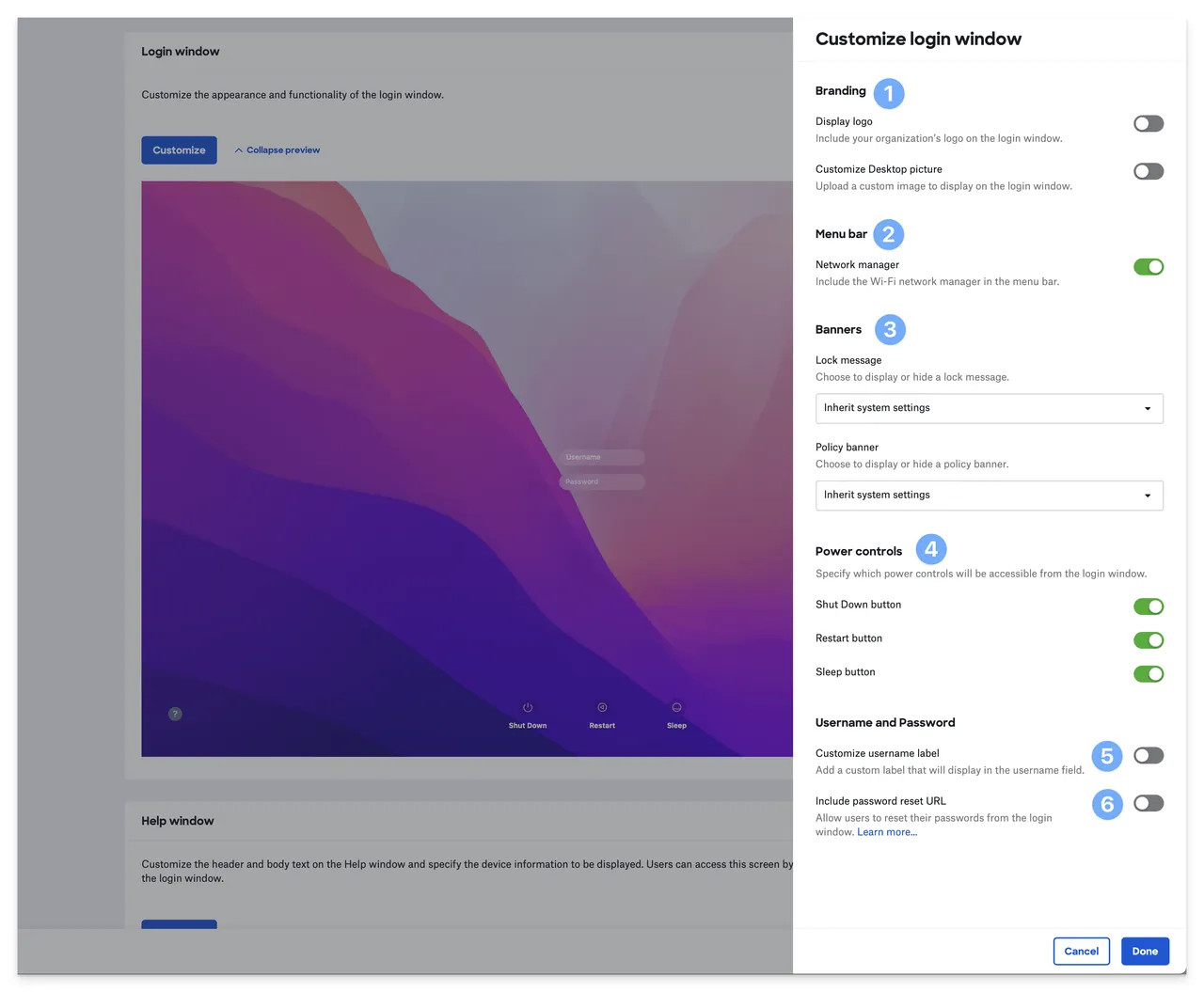Image resolution: width=1204 pixels, height=992 pixels.
Task: Click the help question mark icon in preview
Action: [175, 714]
